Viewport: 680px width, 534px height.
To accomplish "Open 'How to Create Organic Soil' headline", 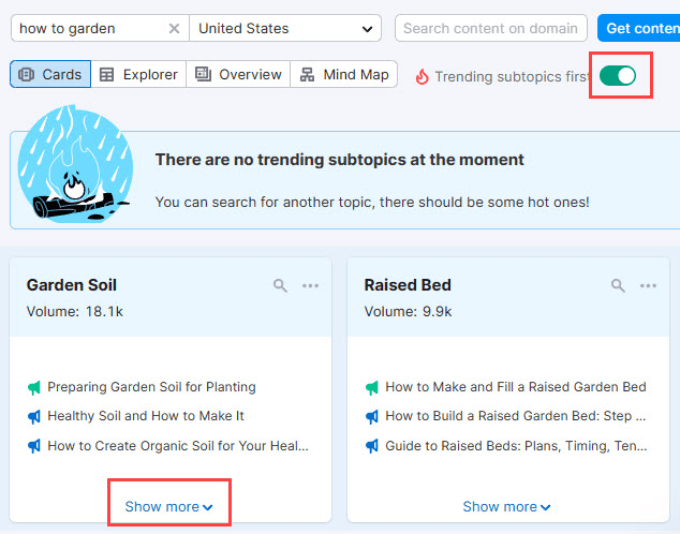I will tap(178, 446).
